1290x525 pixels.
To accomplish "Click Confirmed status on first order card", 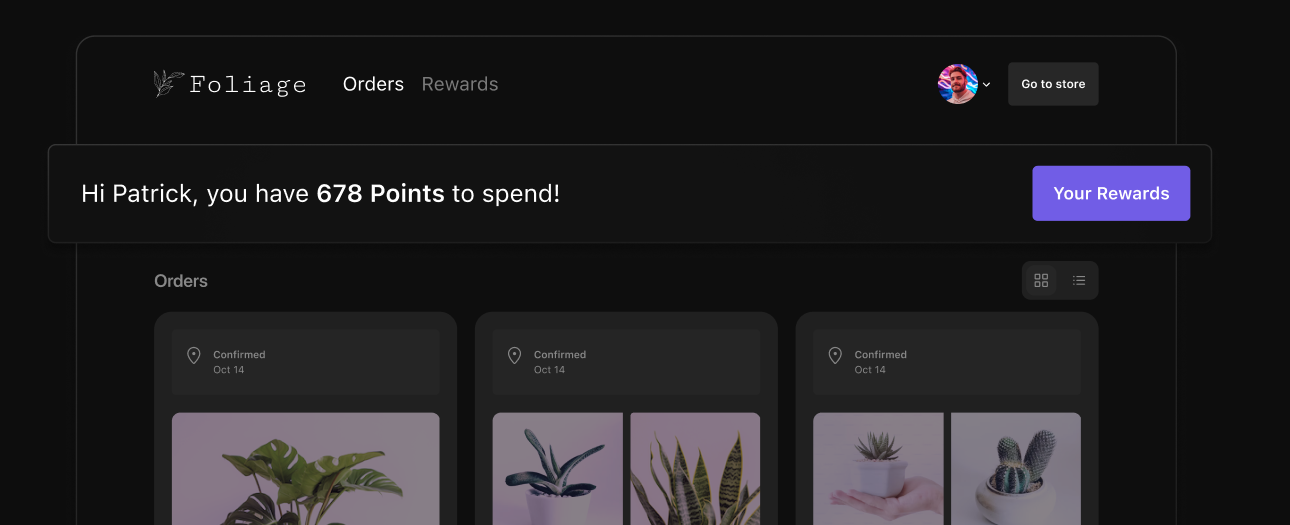I will point(239,355).
